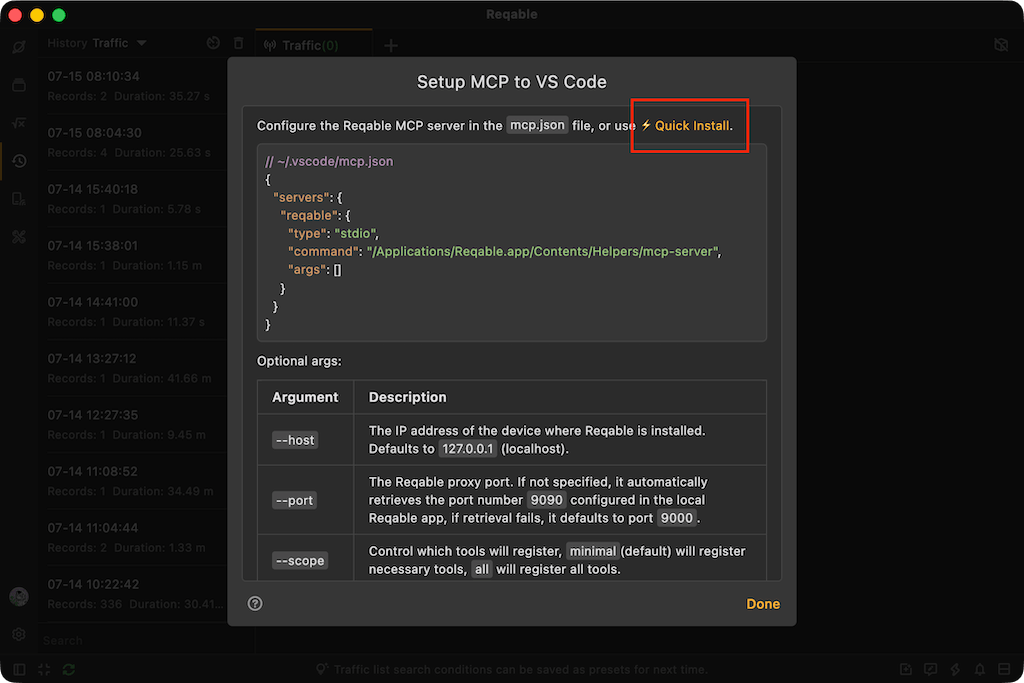Toggle the split view layout icon
This screenshot has height=683, width=1024.
pyautogui.click(x=1004, y=669)
